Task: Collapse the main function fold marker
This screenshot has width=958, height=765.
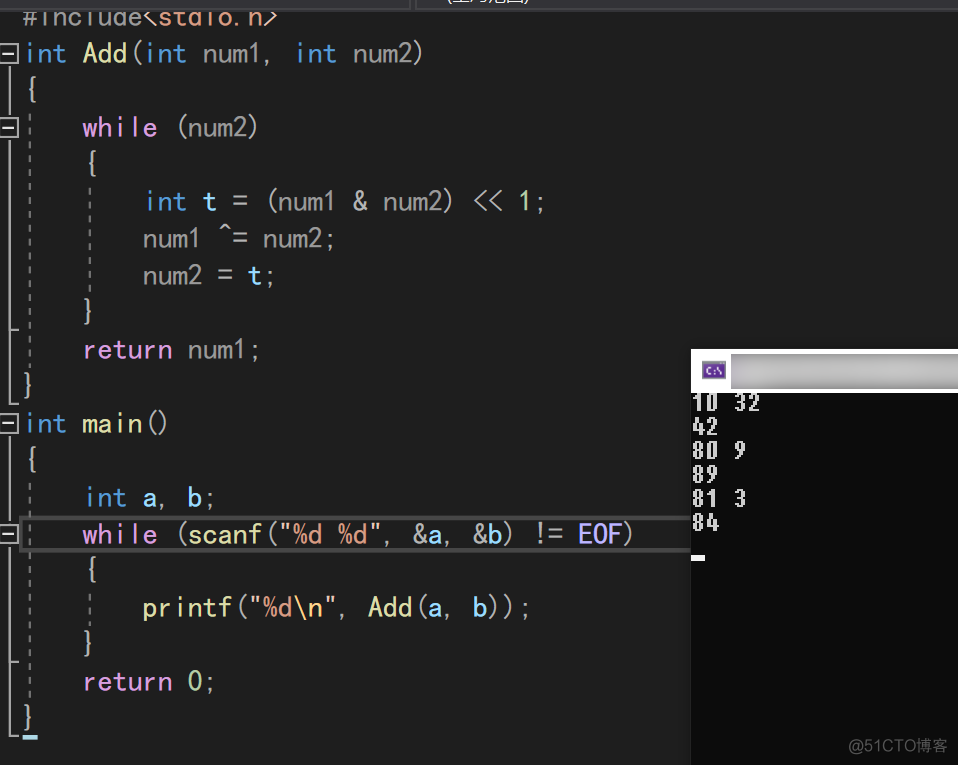Action: pos(9,423)
